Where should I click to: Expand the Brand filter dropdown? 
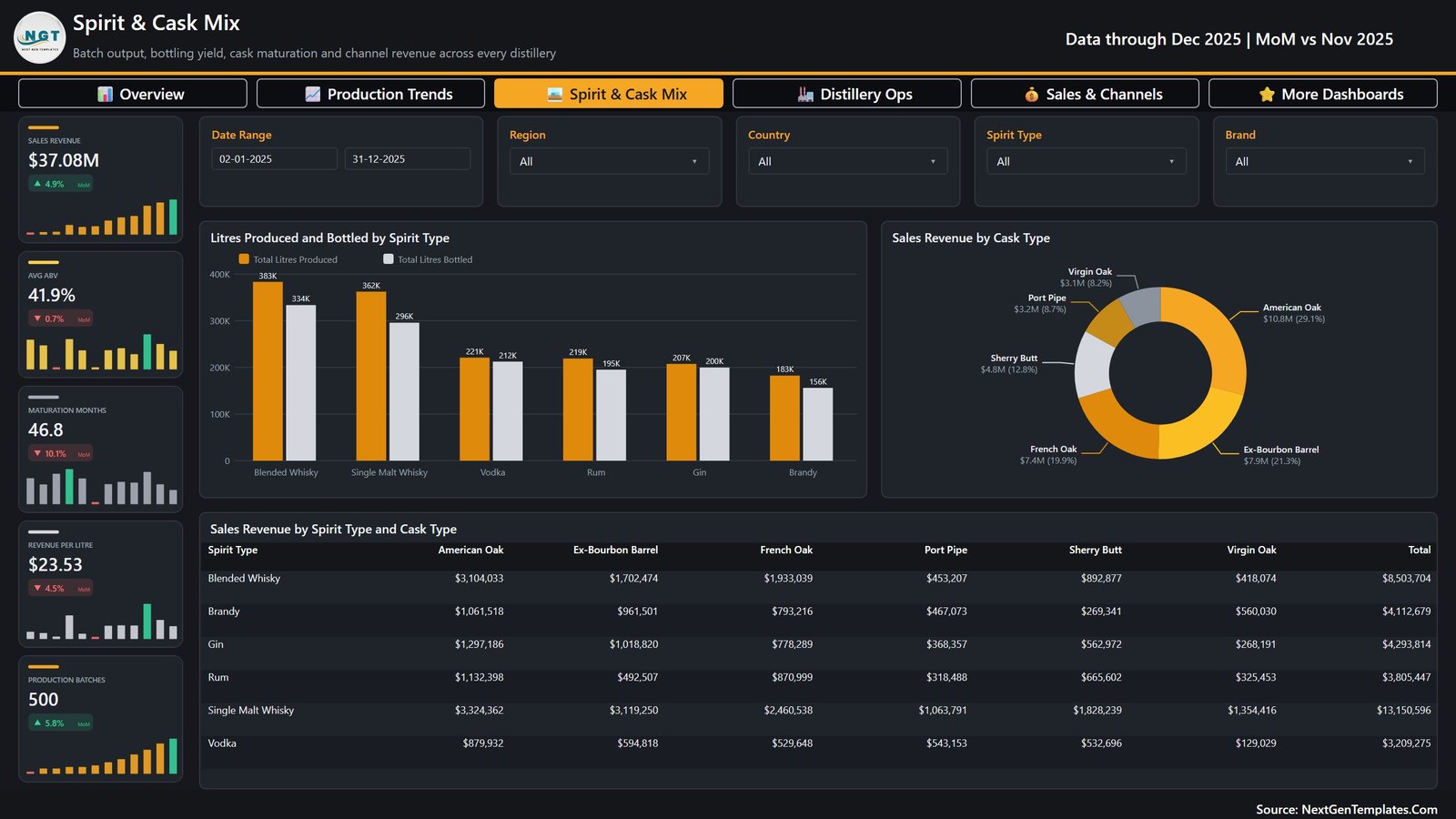[1325, 161]
